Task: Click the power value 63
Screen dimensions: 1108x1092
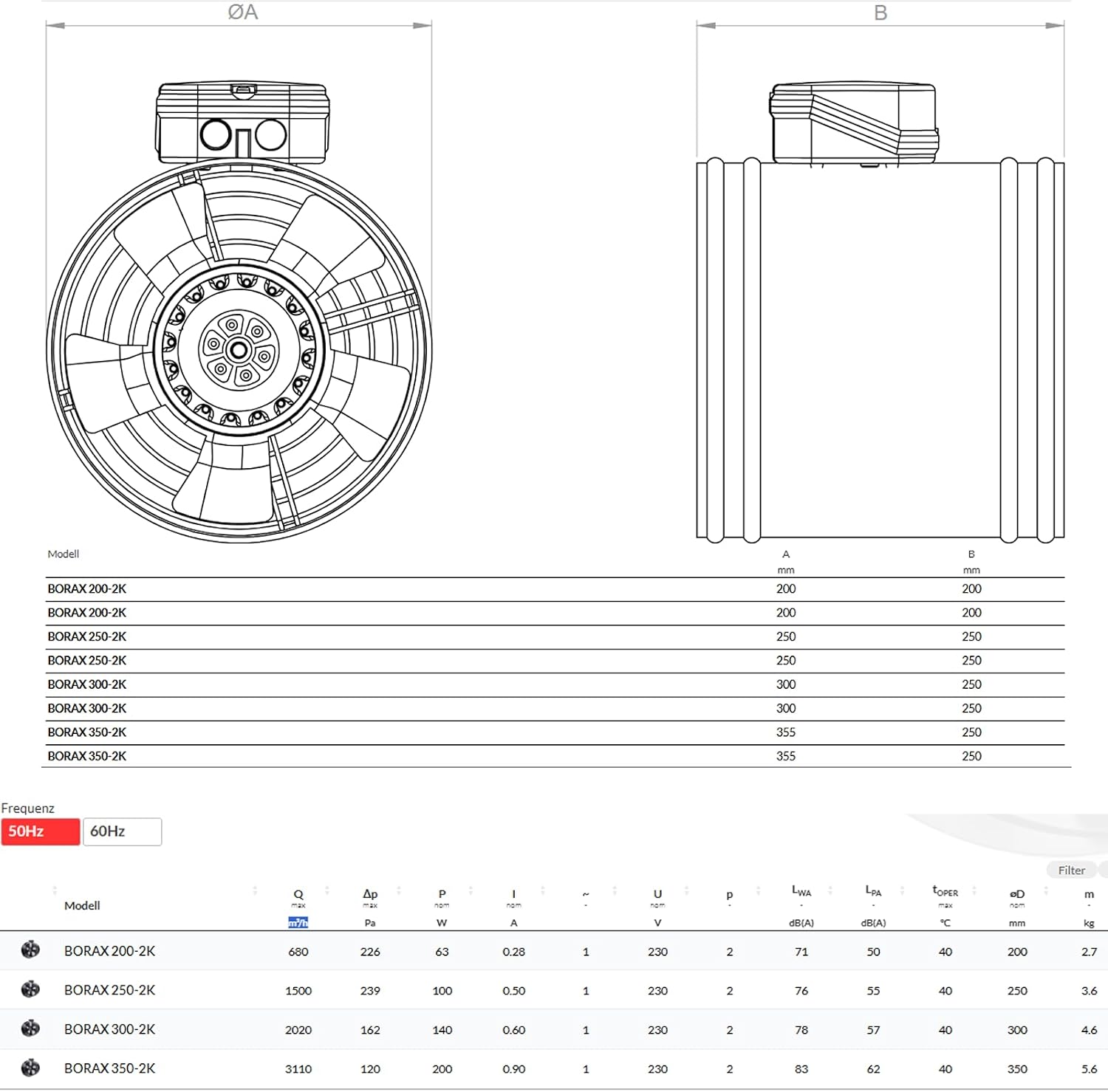Action: 442,952
